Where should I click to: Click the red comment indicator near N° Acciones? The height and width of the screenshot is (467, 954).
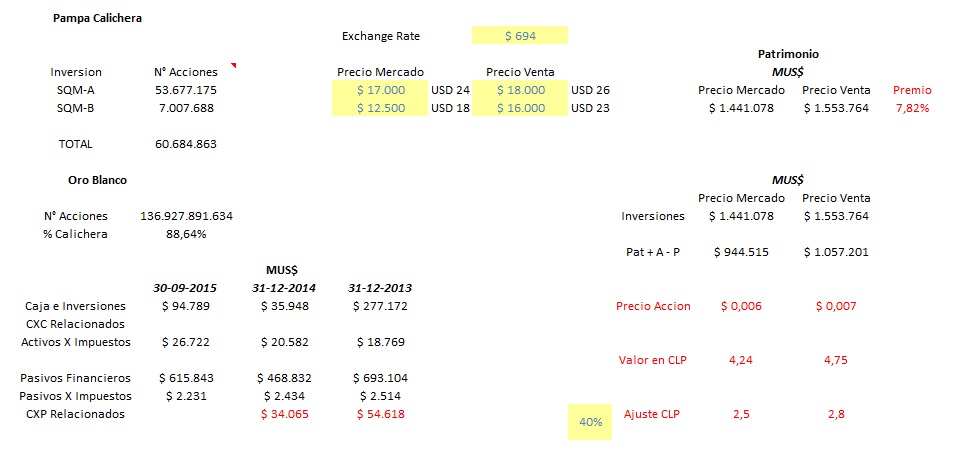pyautogui.click(x=233, y=65)
